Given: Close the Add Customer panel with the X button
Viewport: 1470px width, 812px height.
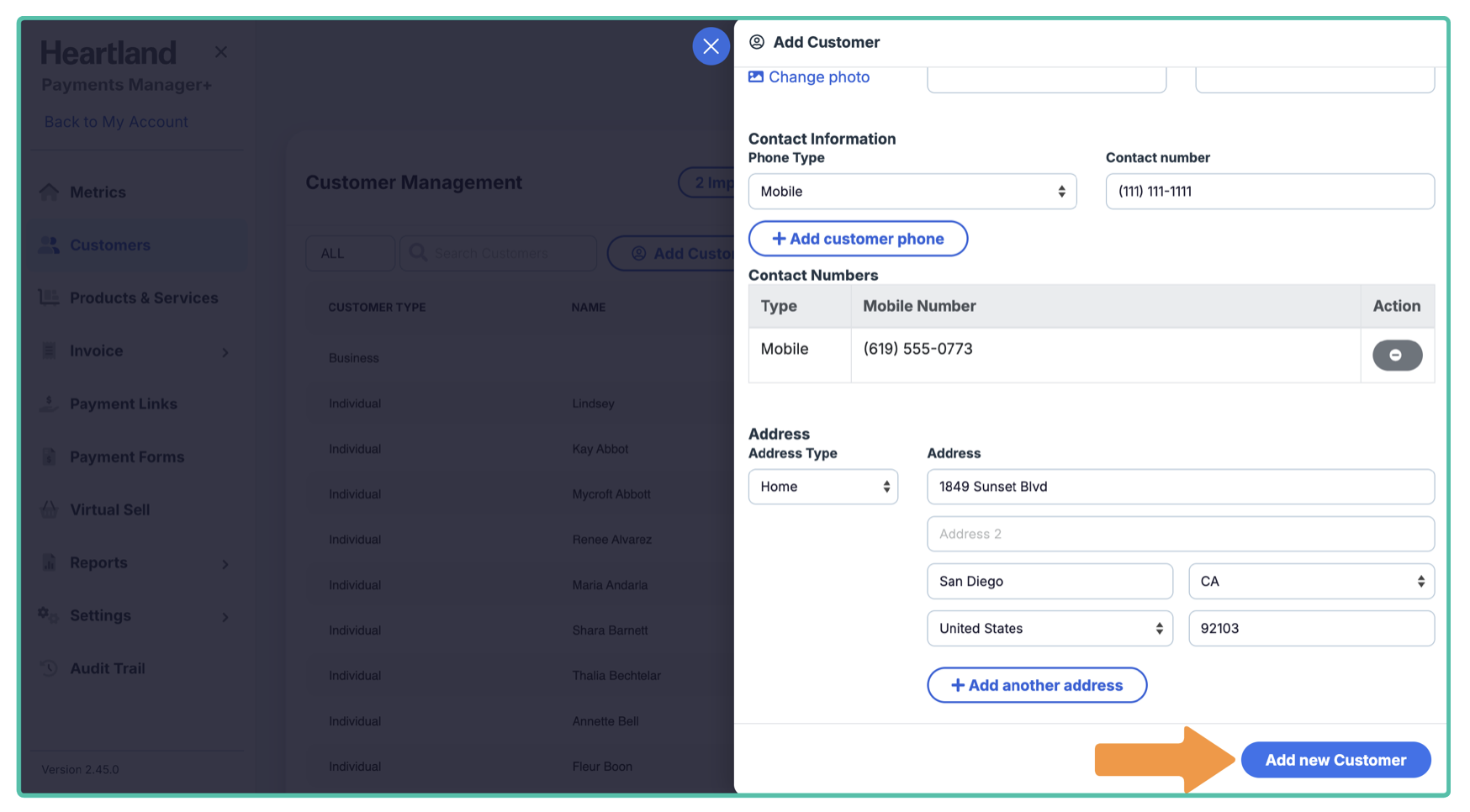Looking at the screenshot, I should click(x=711, y=46).
